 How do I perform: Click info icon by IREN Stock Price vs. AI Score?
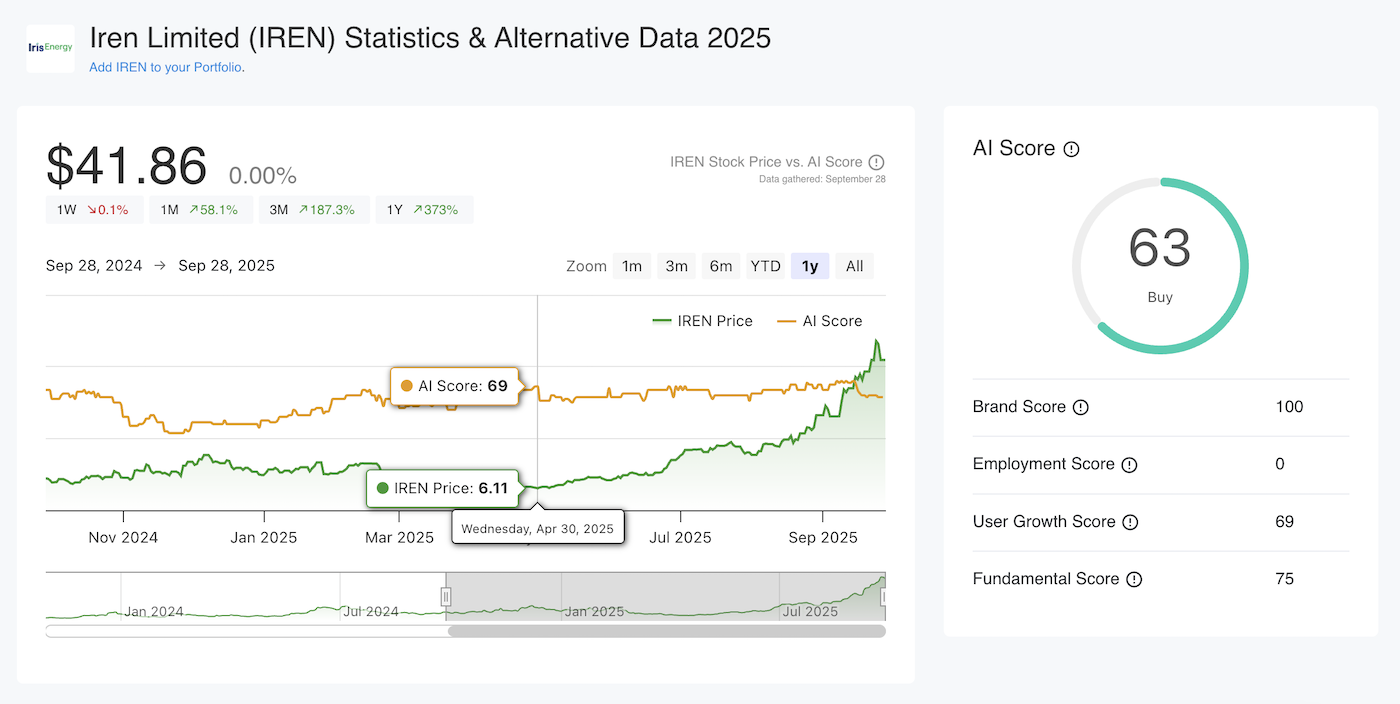877,162
